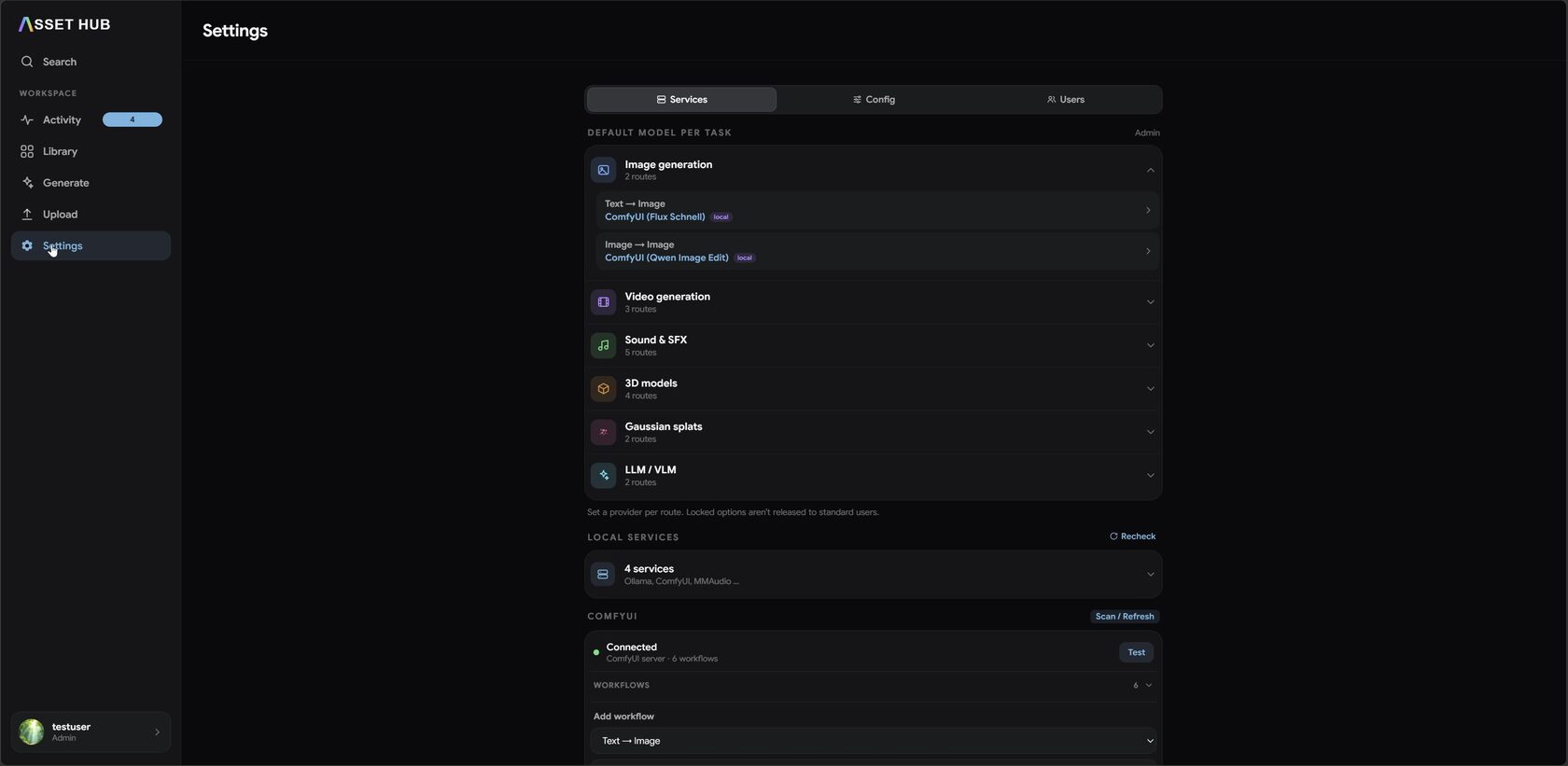Click the "Admin" label above the model list
1568x766 pixels.
[1147, 132]
